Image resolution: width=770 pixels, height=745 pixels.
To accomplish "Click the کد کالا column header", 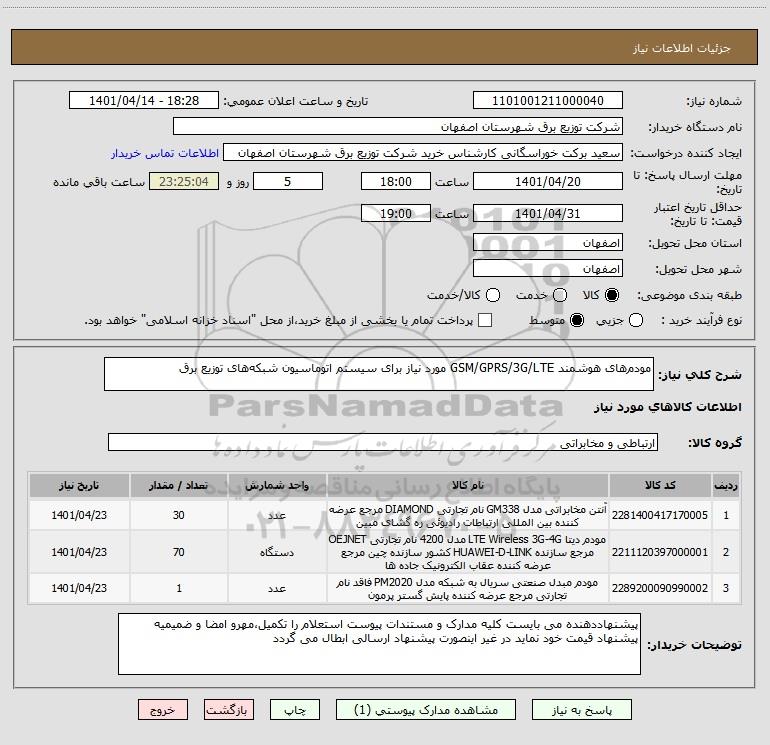I will [x=660, y=485].
